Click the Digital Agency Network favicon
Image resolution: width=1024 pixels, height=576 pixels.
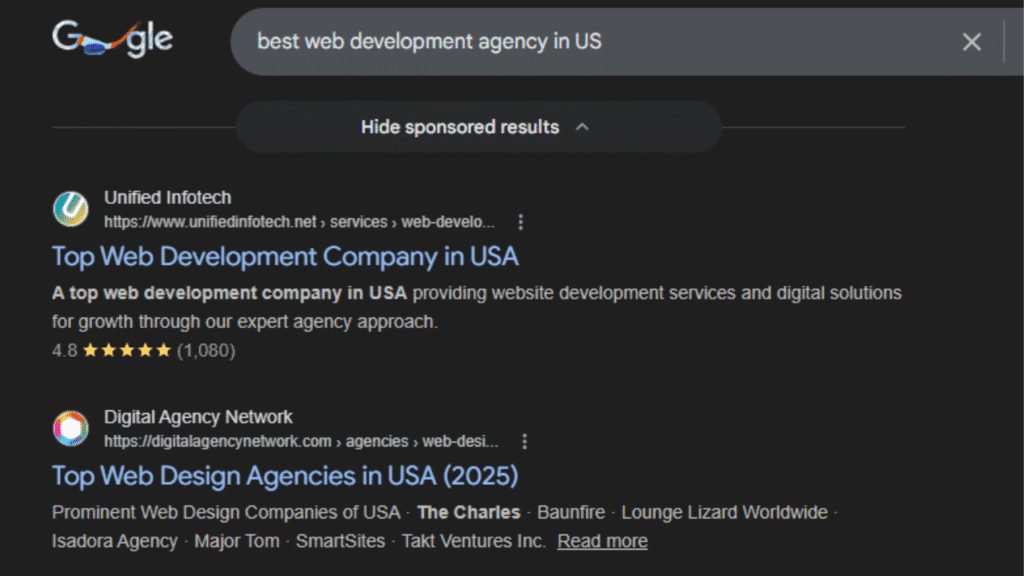pos(70,429)
